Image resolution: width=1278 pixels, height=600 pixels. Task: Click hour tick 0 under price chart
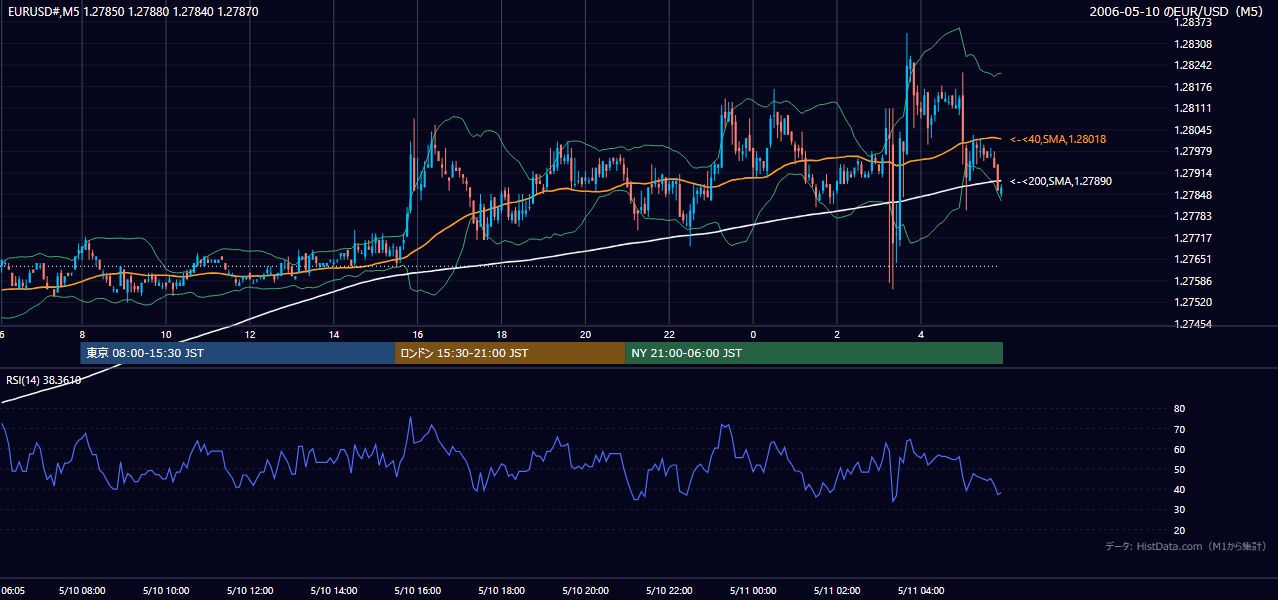754,334
